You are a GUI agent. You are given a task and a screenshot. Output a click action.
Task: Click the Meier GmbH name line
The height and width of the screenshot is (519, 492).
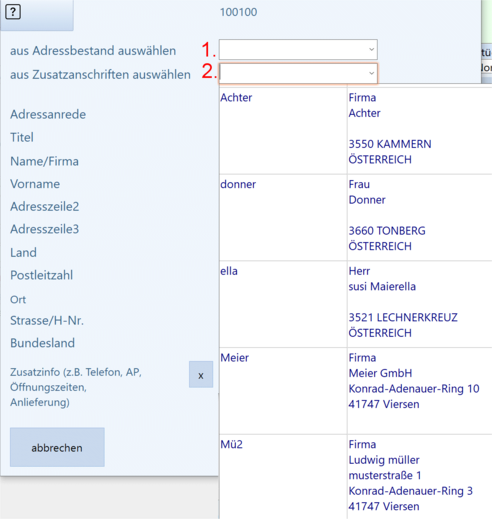[x=380, y=373]
